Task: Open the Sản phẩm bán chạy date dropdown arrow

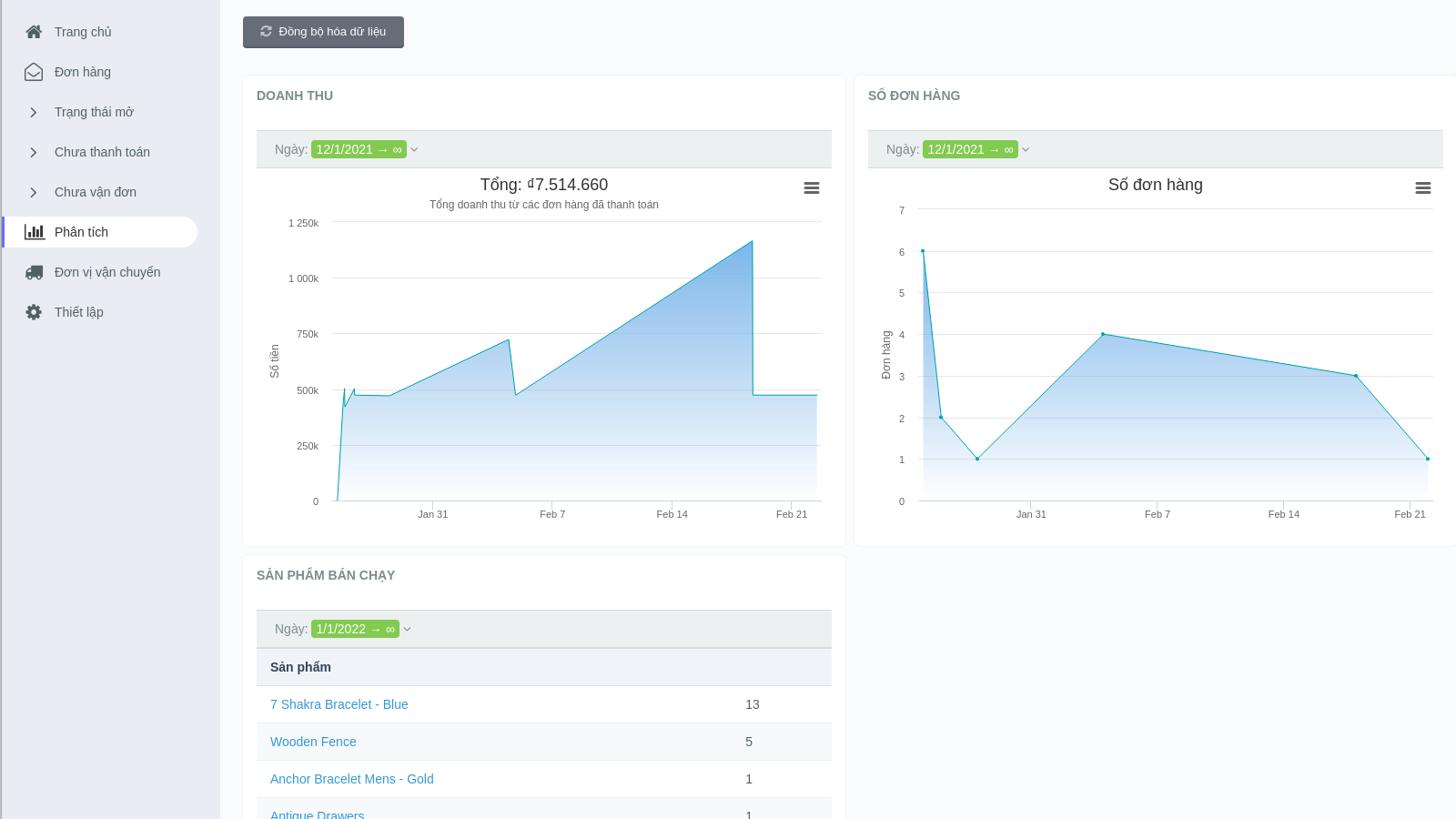Action: point(408,630)
